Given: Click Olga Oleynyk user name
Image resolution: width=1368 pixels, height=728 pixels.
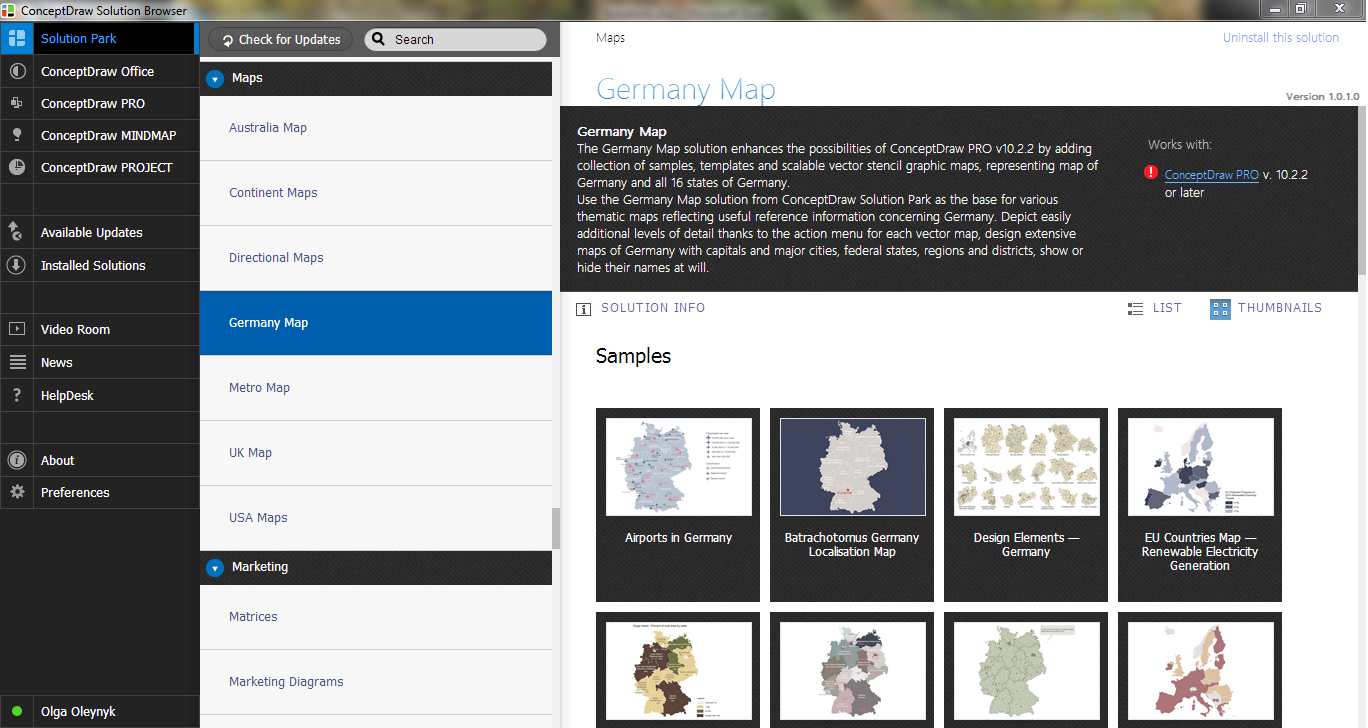Looking at the screenshot, I should click(x=78, y=712).
